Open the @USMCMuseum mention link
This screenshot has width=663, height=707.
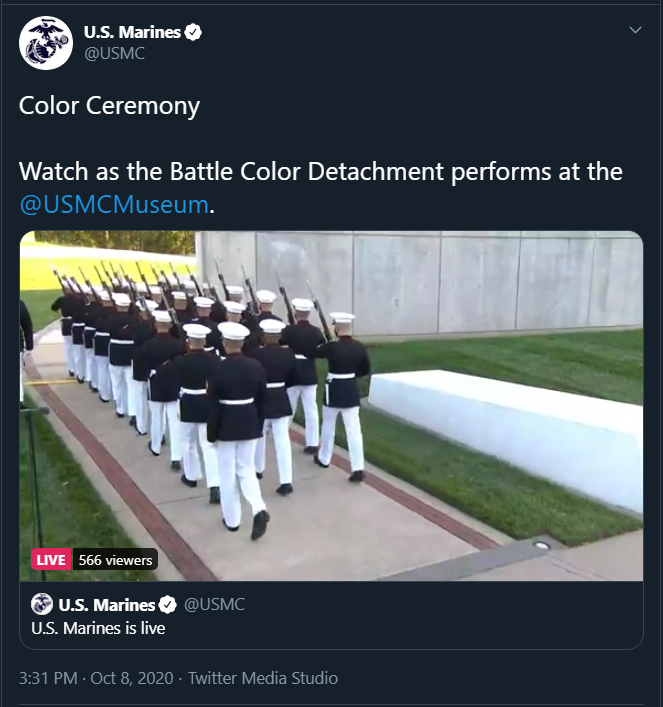coord(114,204)
